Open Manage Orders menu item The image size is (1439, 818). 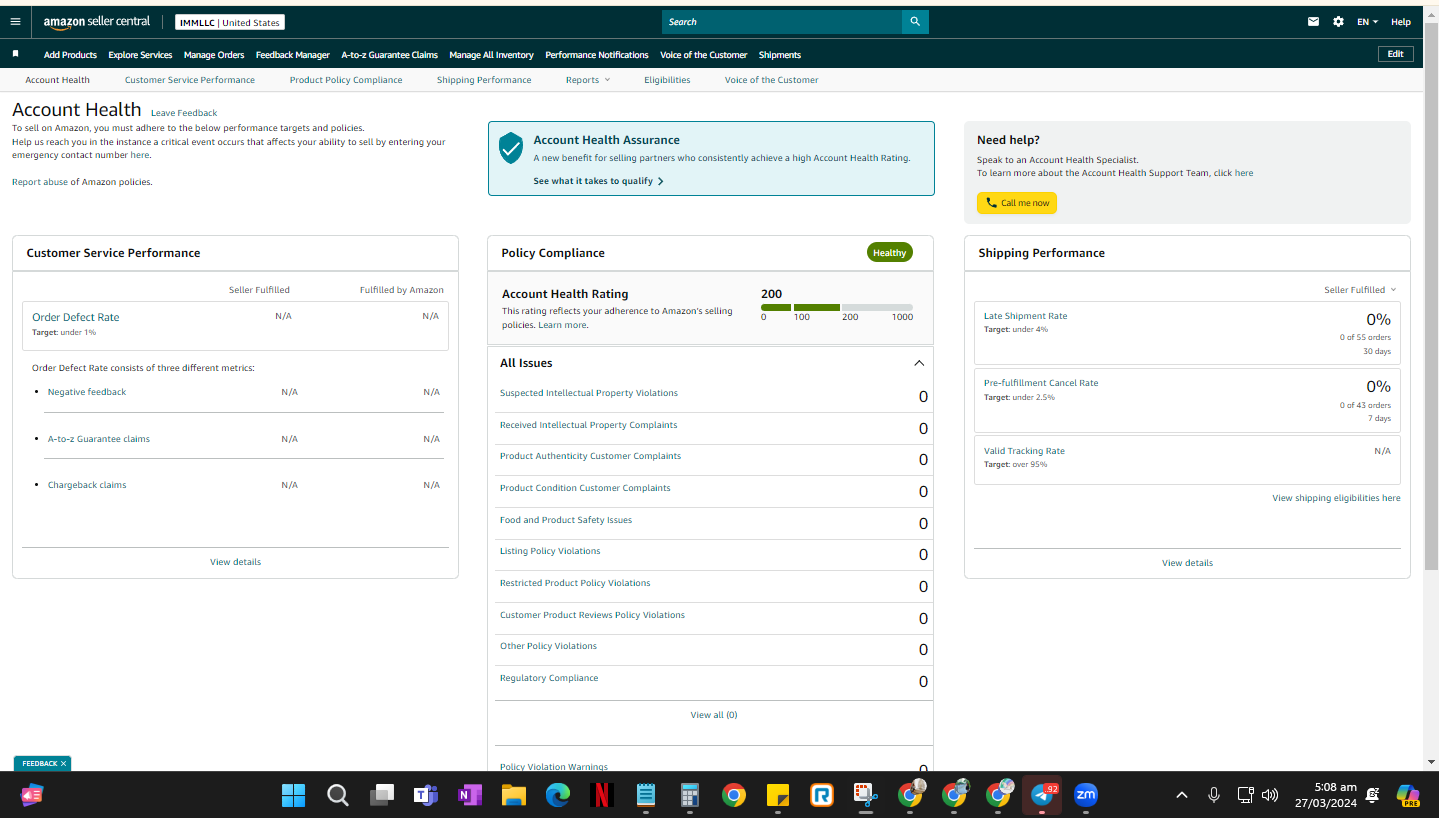[x=214, y=55]
